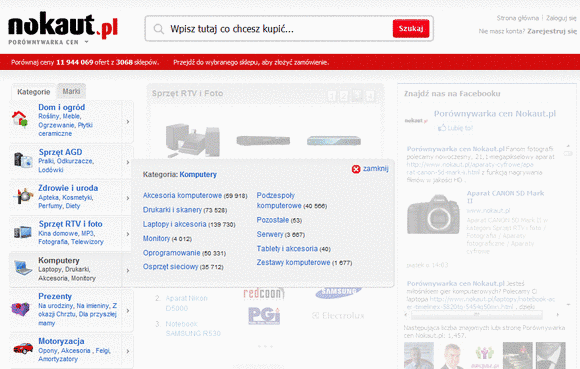The height and width of the screenshot is (369, 580).
Task: Open Zestawy komputerowe subcategory
Action: coord(293,262)
